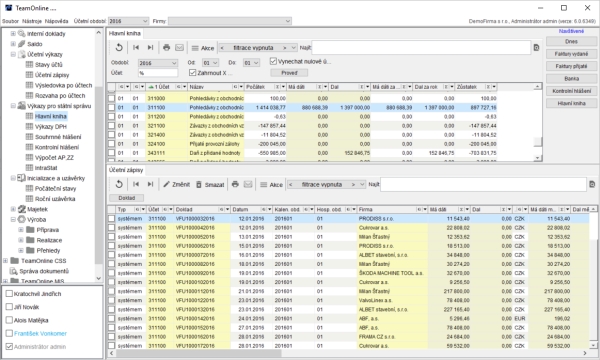600x360 pixels.
Task: Open the Období year dropdown
Action: point(158,63)
